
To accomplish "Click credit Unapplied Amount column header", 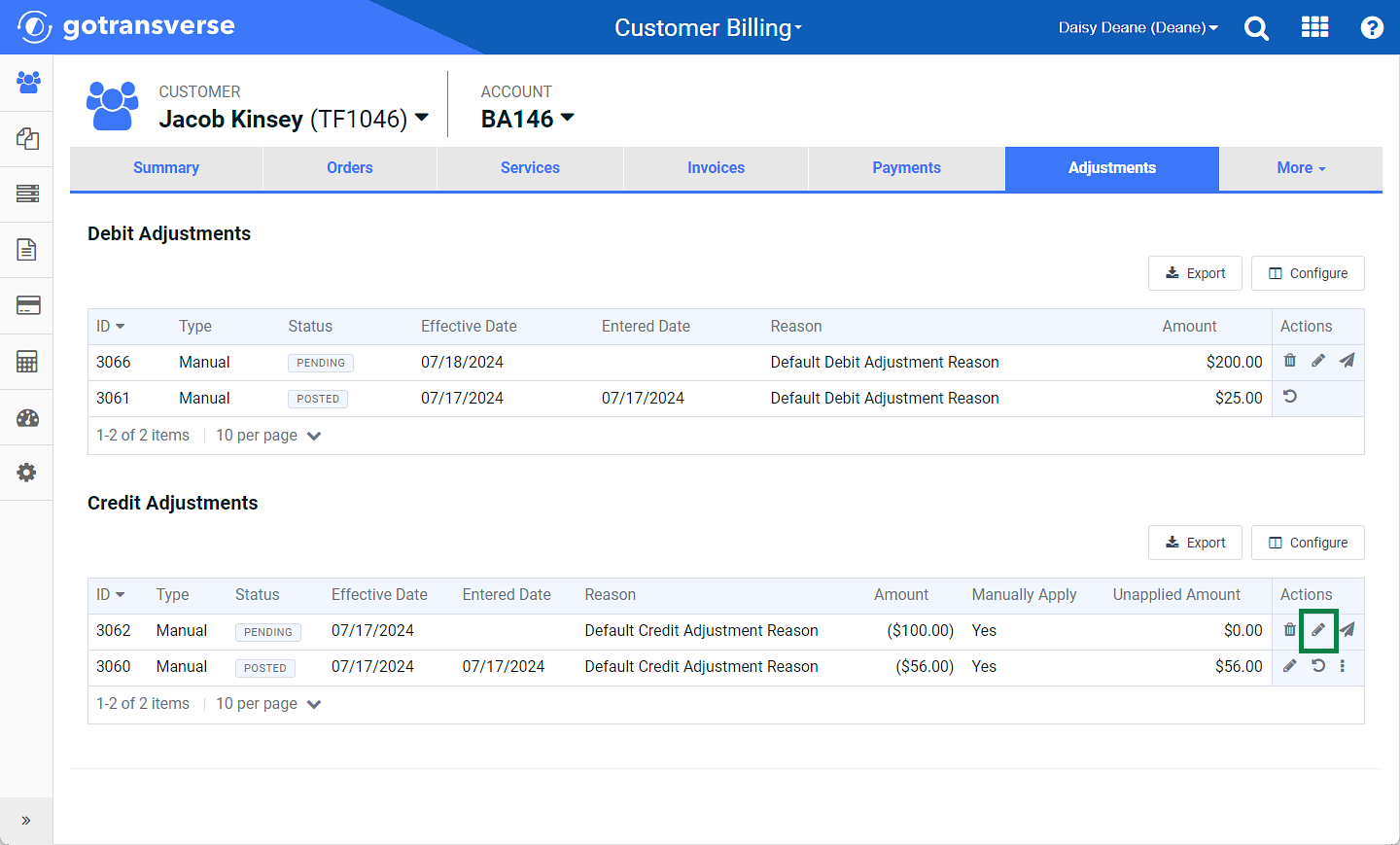I will (1176, 595).
